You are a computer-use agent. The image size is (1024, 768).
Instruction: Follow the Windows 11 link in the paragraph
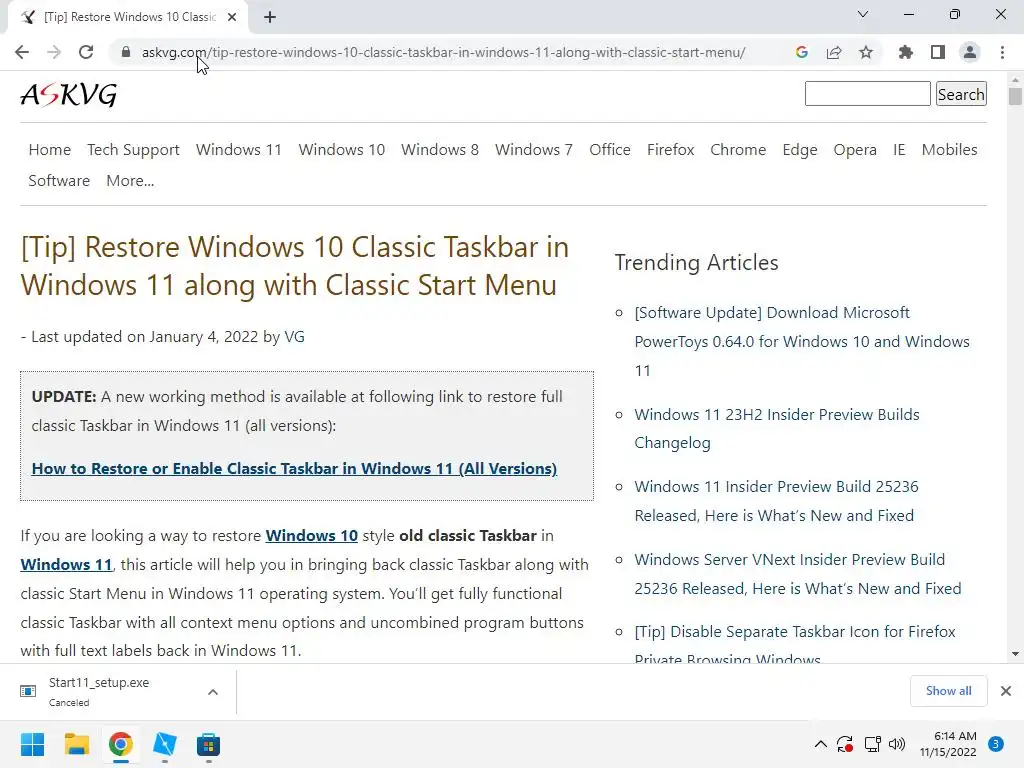[x=66, y=564]
